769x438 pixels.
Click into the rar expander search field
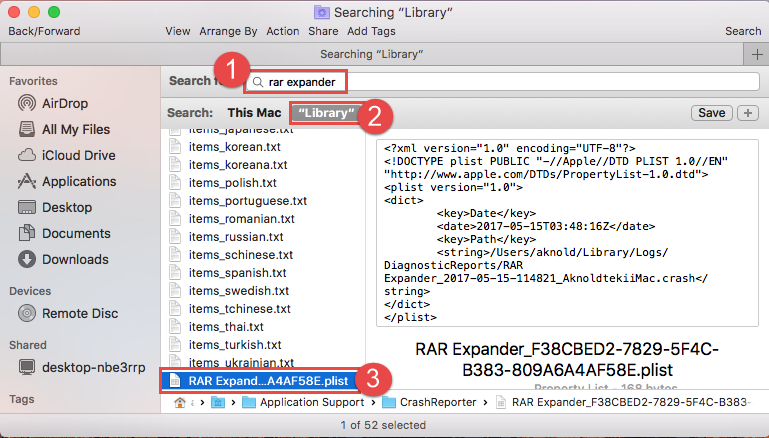[502, 82]
